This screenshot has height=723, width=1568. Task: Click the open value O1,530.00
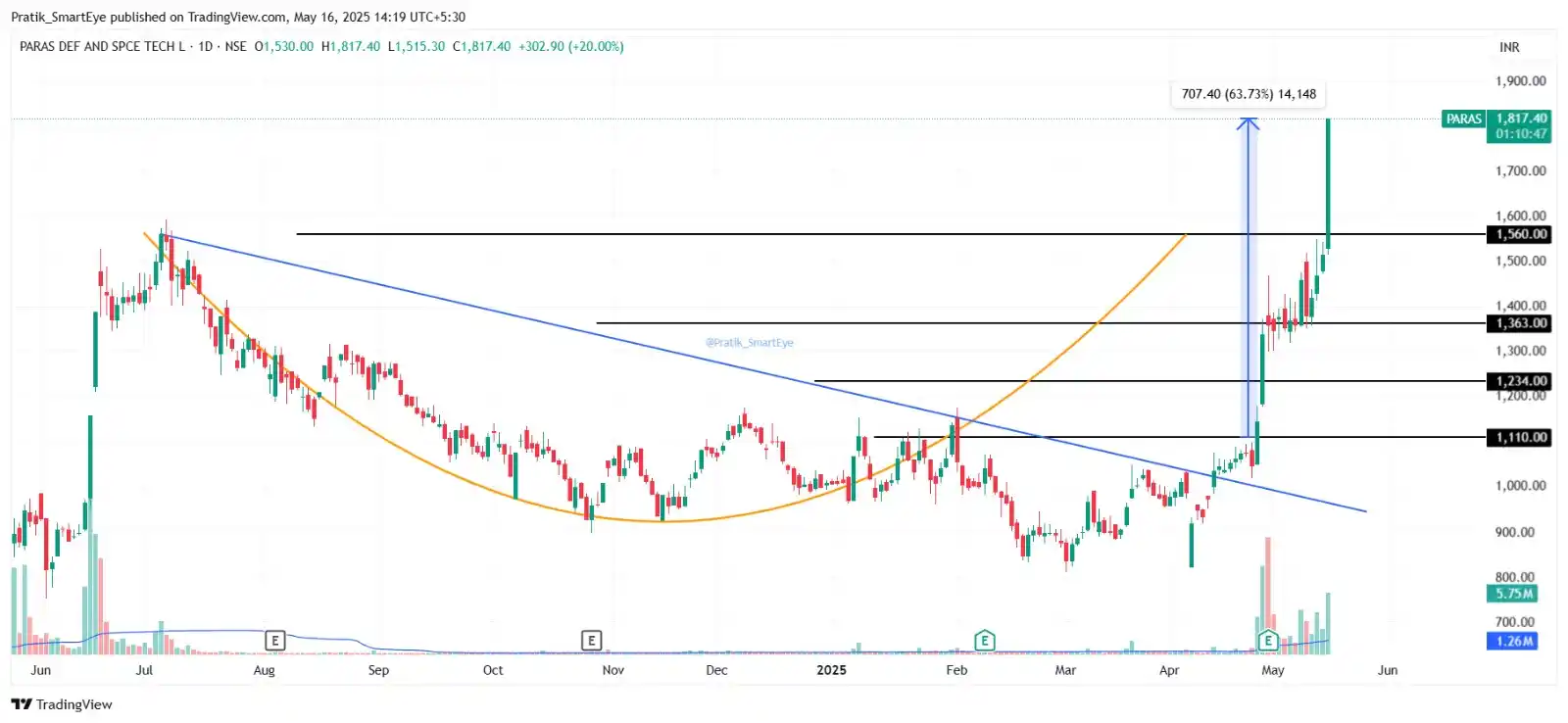pyautogui.click(x=284, y=46)
